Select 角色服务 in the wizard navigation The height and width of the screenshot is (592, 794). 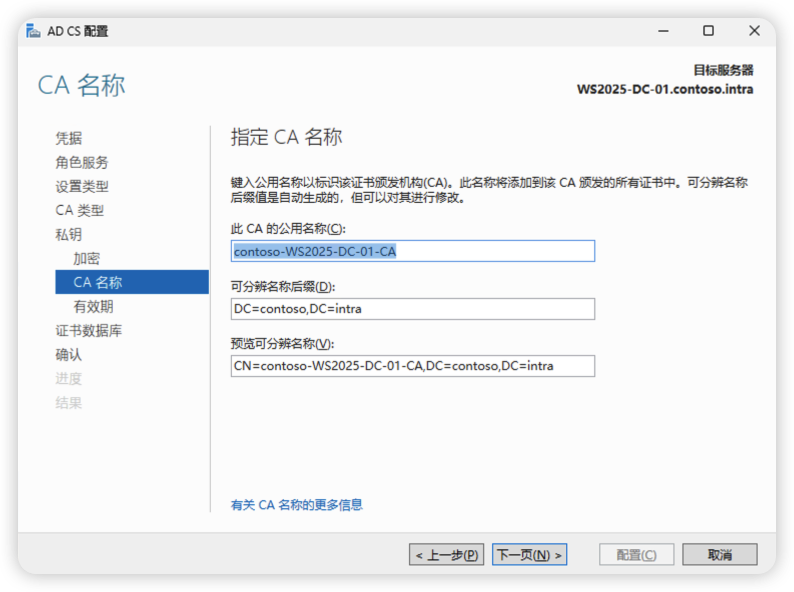tap(82, 162)
